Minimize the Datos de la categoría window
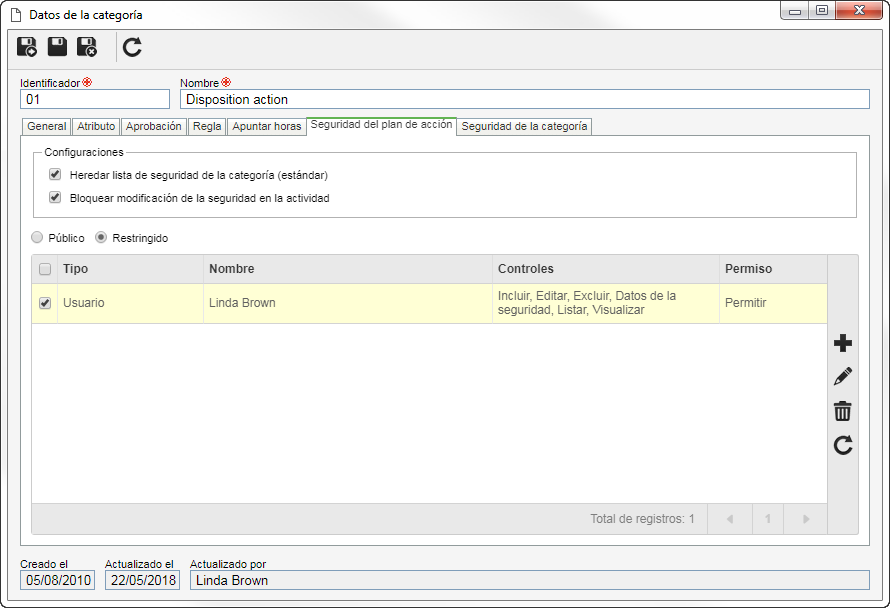 click(x=795, y=11)
